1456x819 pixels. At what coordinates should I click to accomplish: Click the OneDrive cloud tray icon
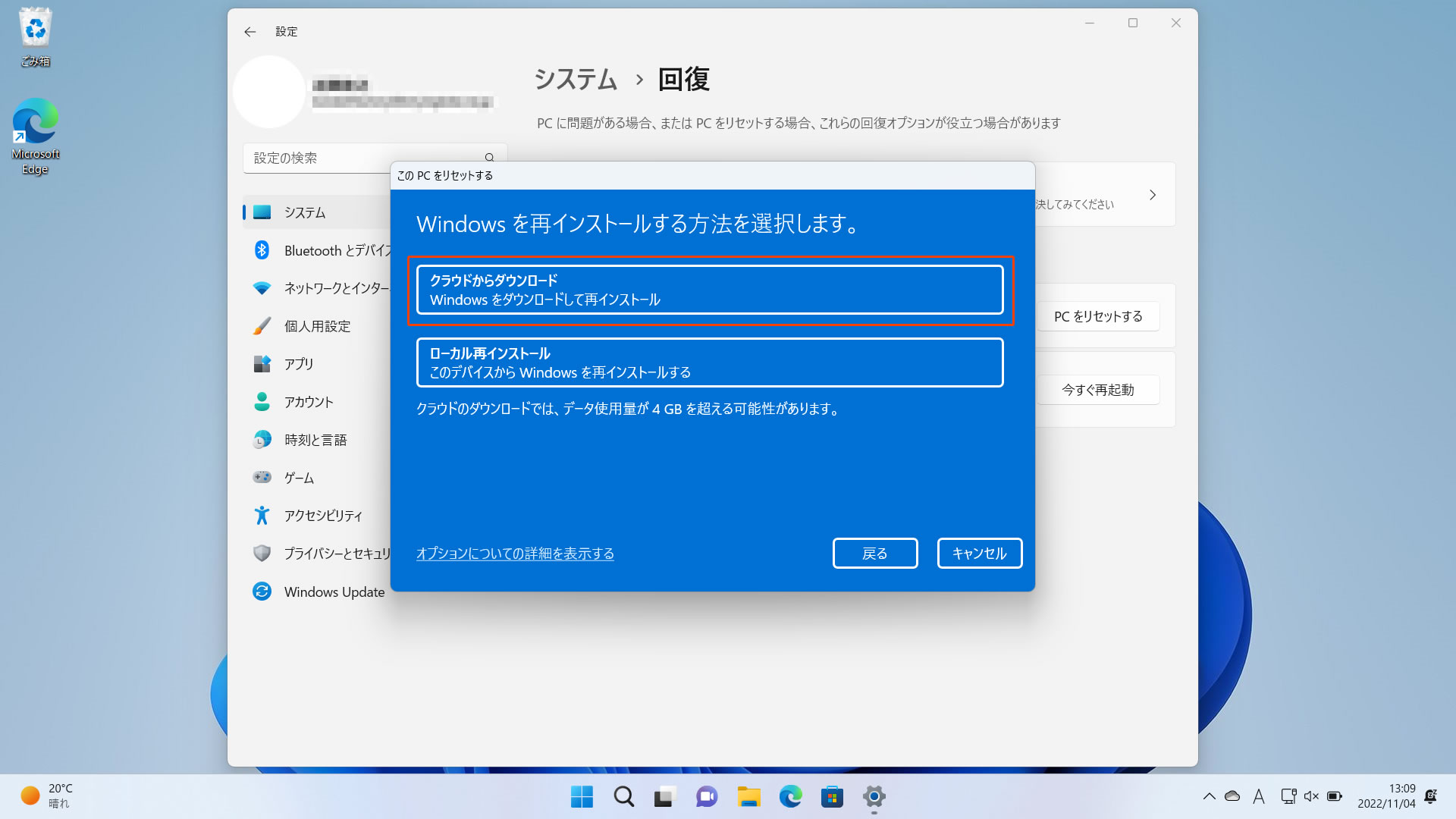tap(1232, 796)
